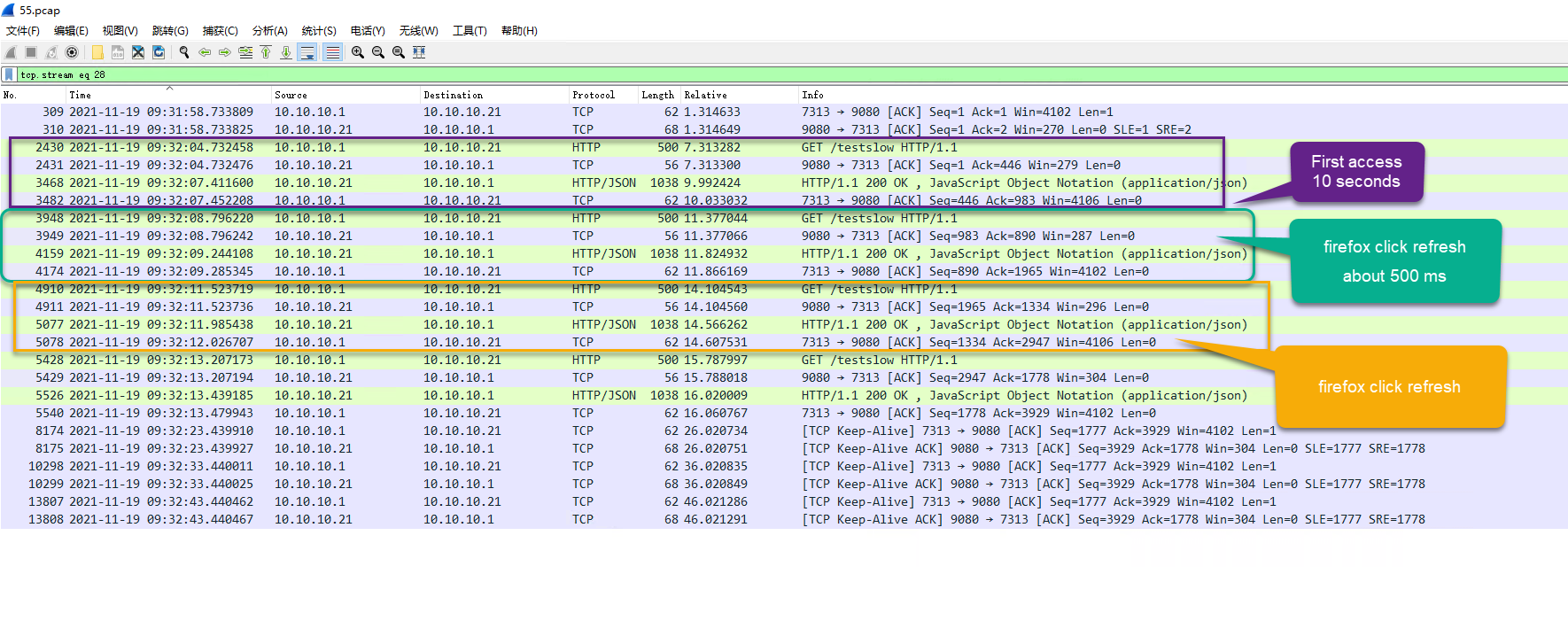
Task: Toggle auto-scroll during live capture
Action: 307,52
